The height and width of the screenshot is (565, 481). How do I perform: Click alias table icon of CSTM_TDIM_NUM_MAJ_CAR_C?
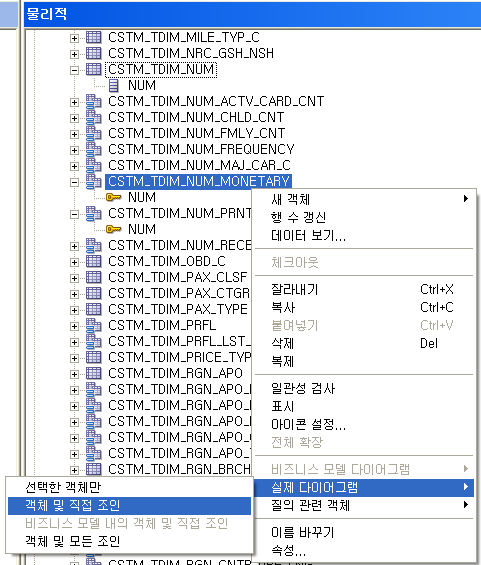coord(94,165)
